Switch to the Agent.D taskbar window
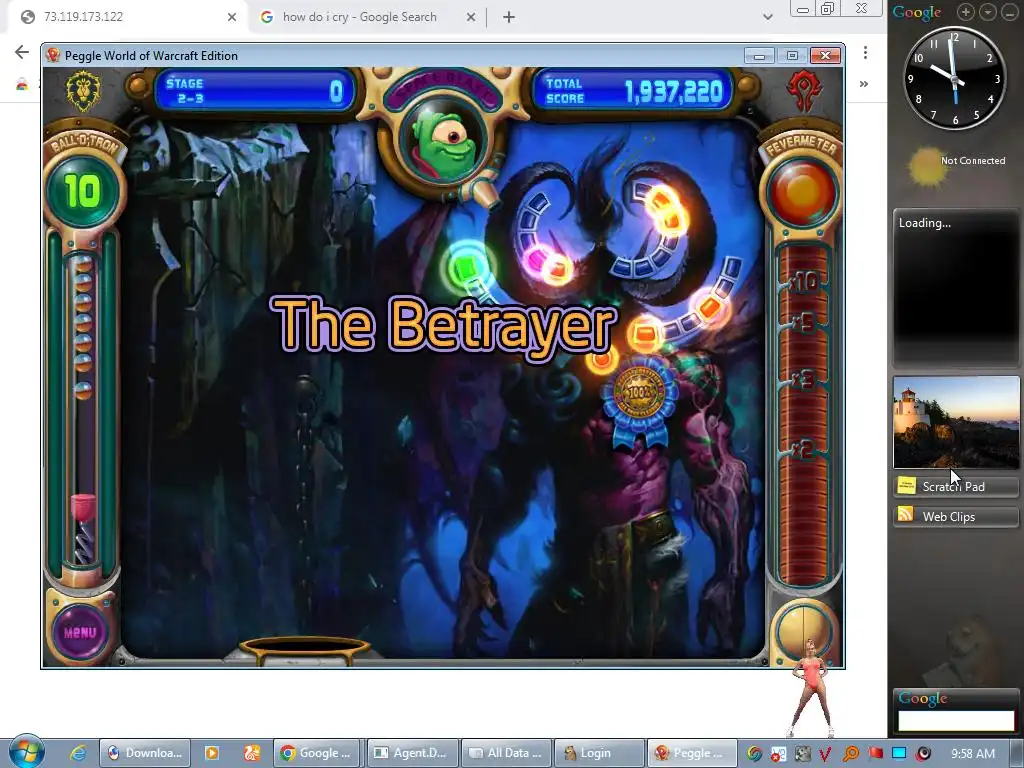Image resolution: width=1024 pixels, height=768 pixels. coord(411,753)
